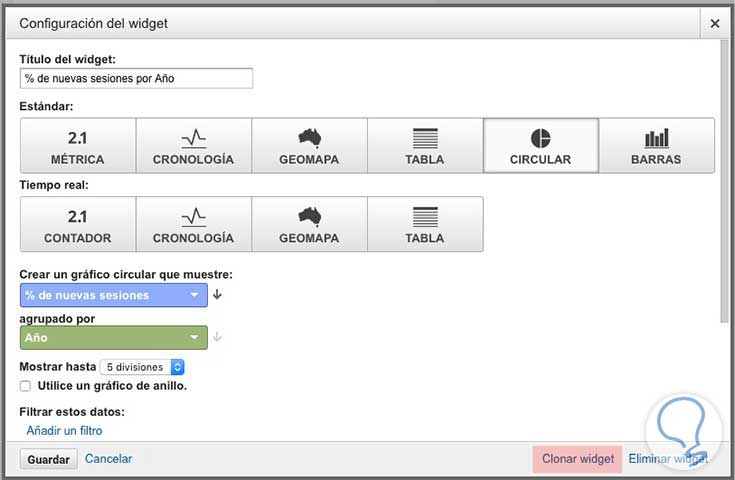
Task: Choose the real-time Cronología widget
Action: (193, 224)
